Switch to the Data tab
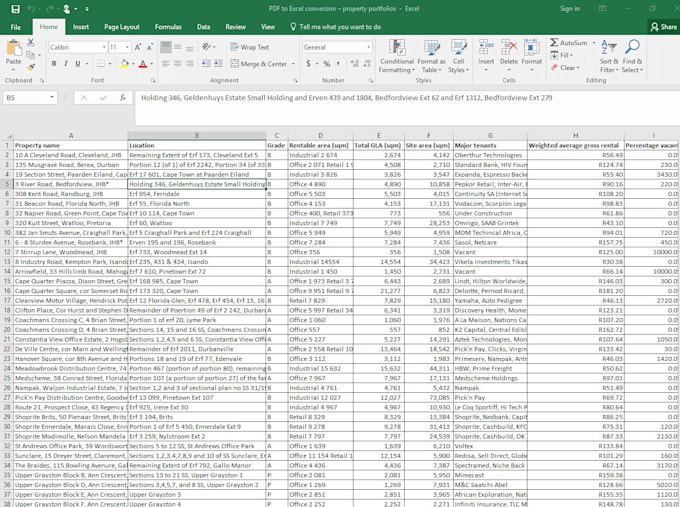 [x=203, y=27]
